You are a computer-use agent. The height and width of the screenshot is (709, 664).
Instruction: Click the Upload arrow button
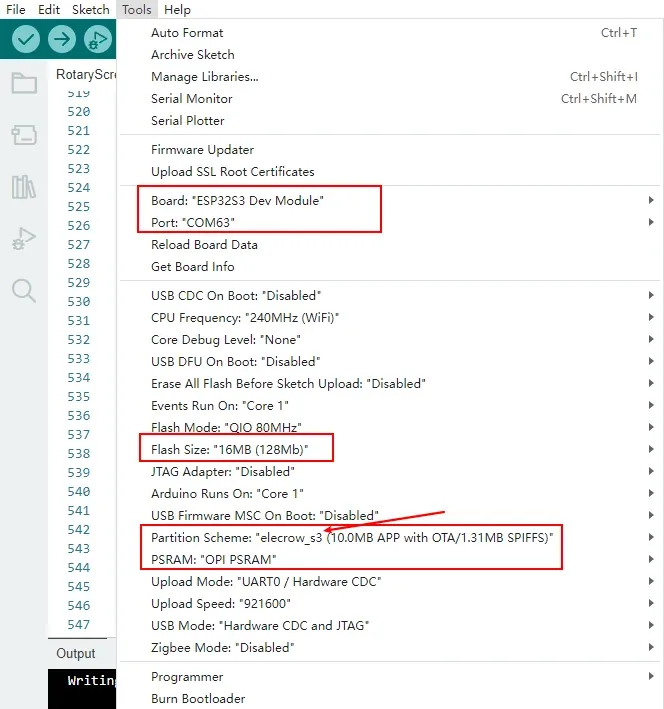62,39
